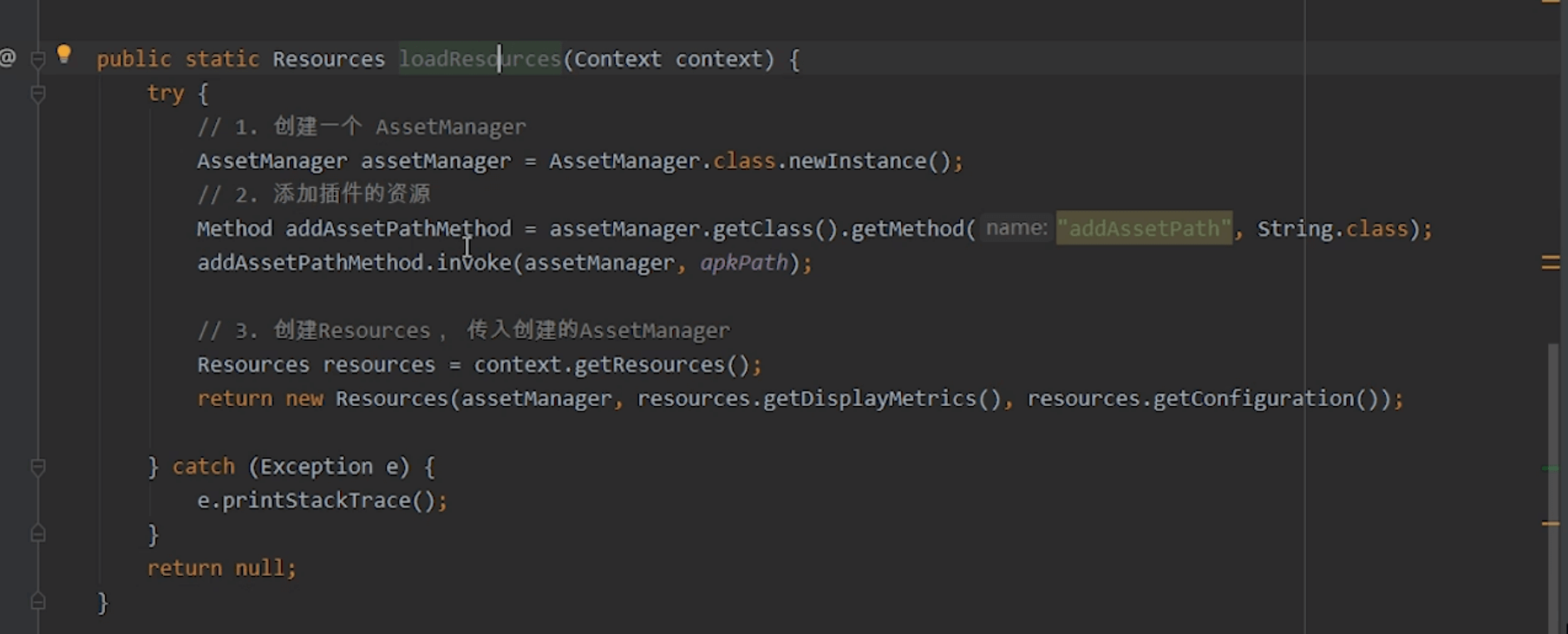Click getMethod call on assetManager

click(x=912, y=229)
